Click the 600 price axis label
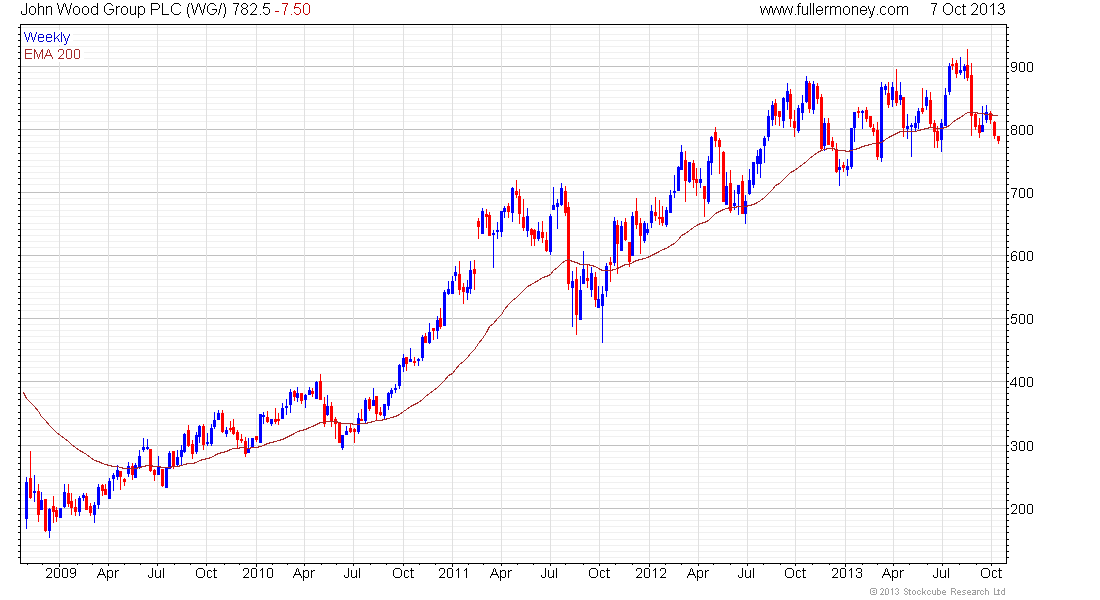Viewport: 1100px width, 600px height. pos(1021,257)
